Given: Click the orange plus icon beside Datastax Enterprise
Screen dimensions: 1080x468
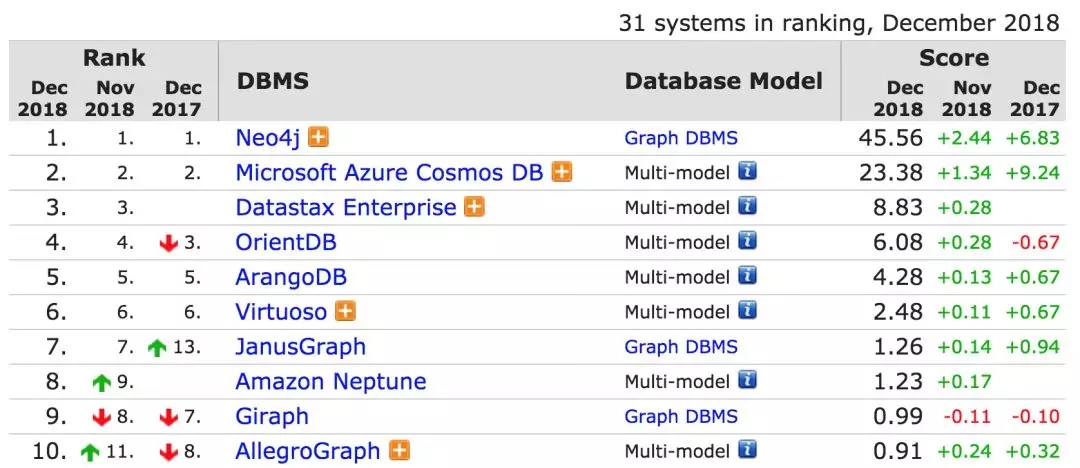Looking at the screenshot, I should pos(474,207).
